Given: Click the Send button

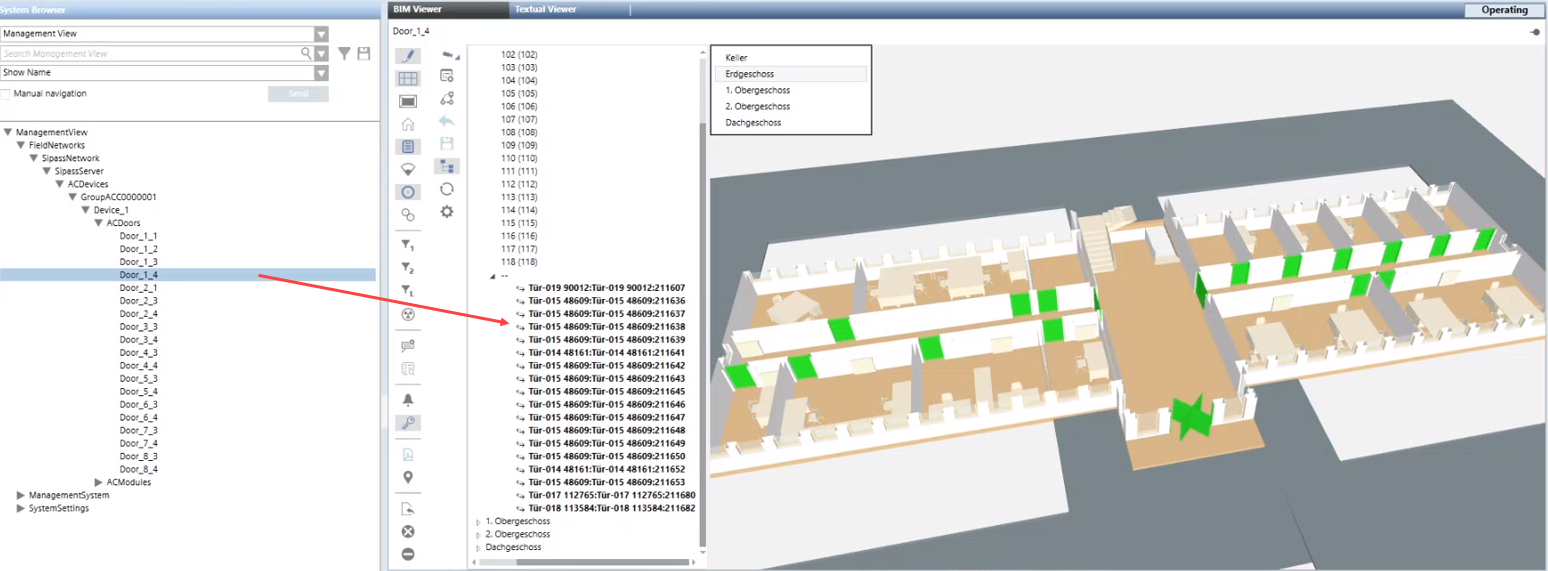Looking at the screenshot, I should pyautogui.click(x=298, y=94).
